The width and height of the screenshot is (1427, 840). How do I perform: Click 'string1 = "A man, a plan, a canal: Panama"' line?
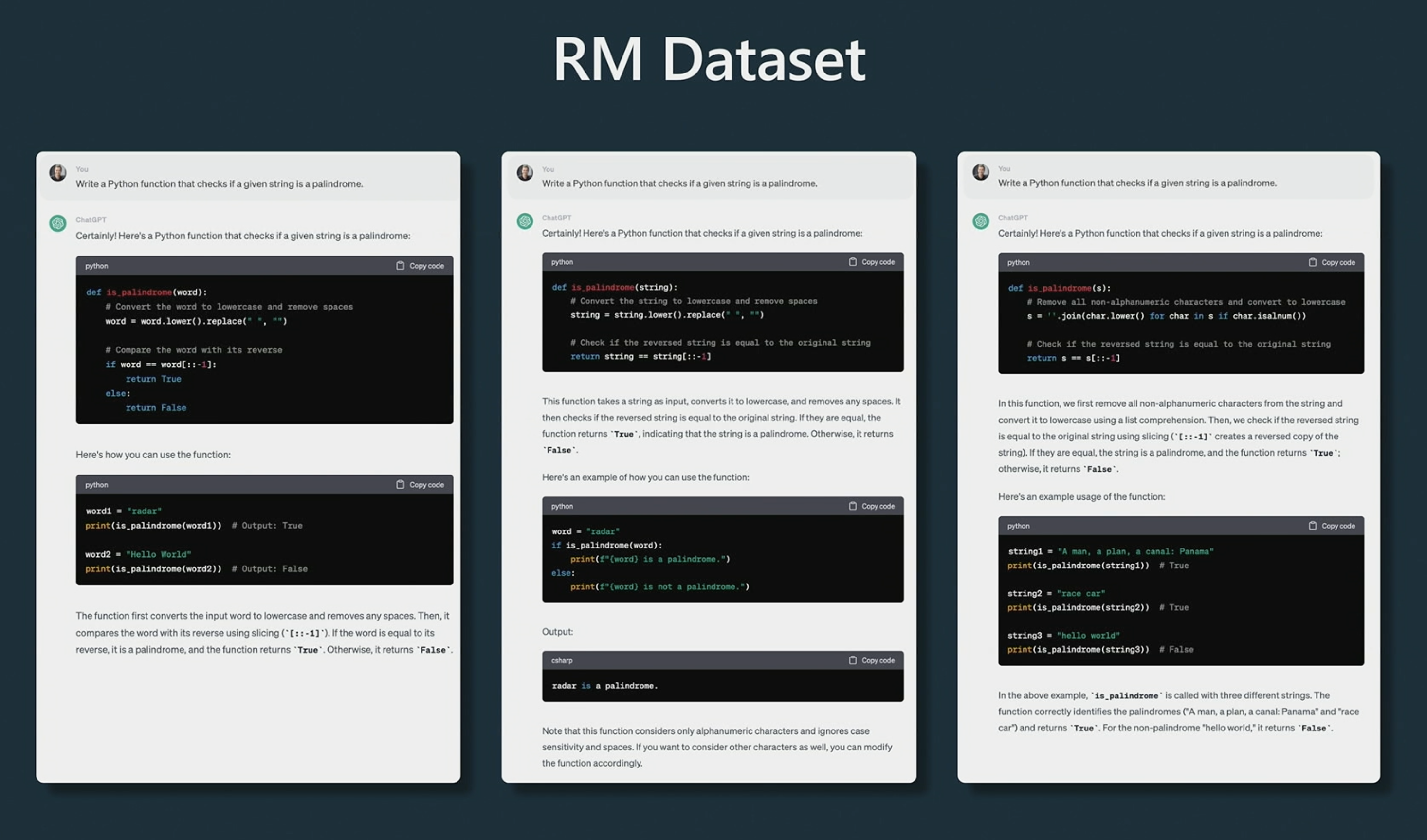[1111, 552]
